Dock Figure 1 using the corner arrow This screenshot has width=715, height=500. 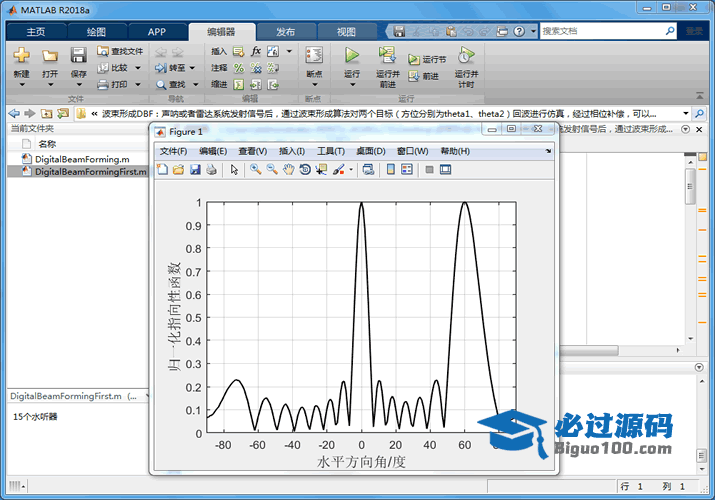(x=548, y=151)
